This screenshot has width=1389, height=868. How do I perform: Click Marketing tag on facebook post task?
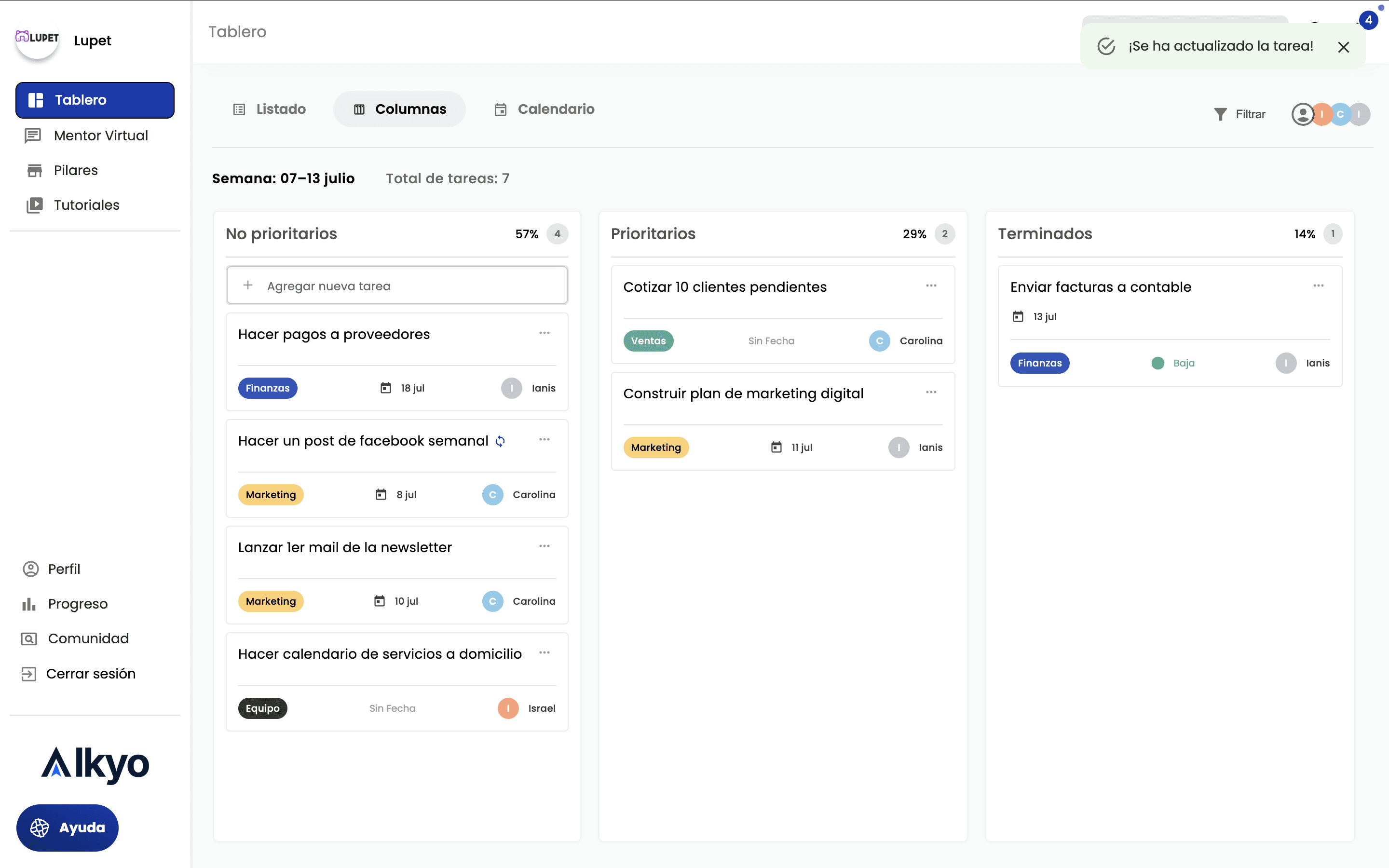(271, 495)
